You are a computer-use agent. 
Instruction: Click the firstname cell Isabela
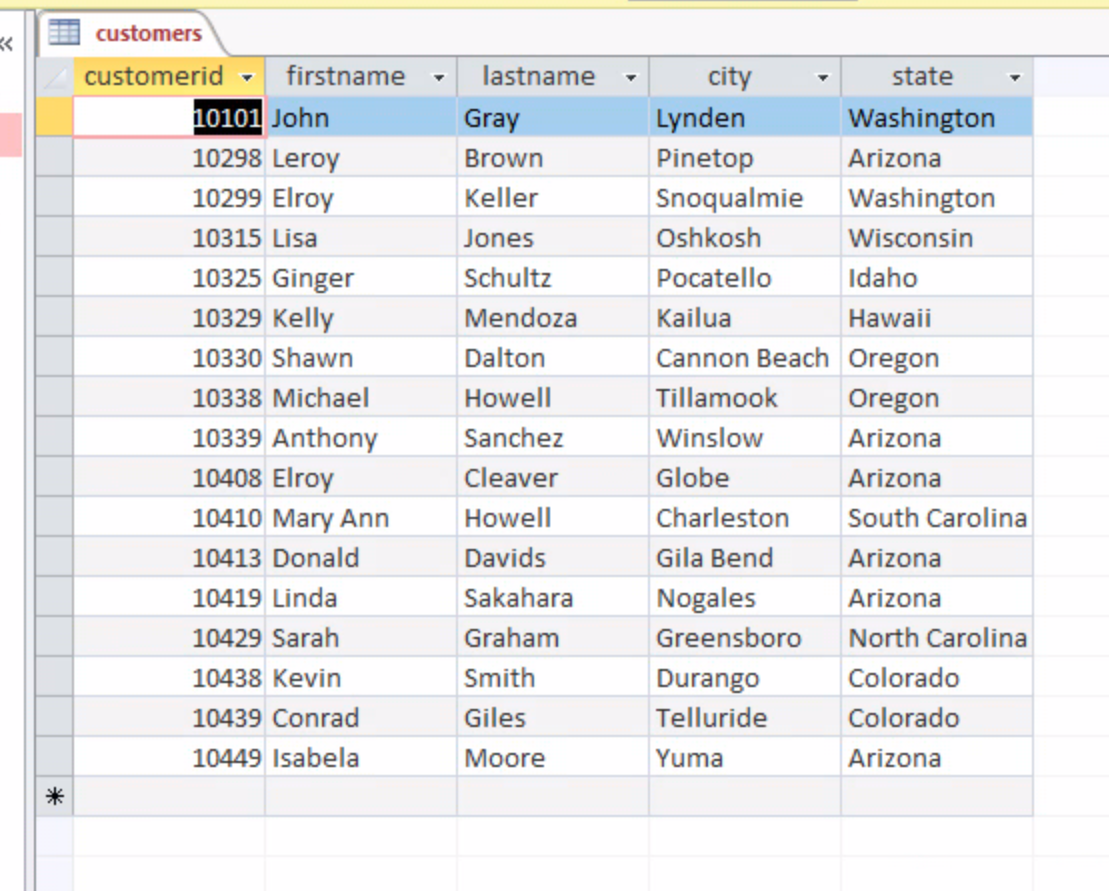(x=361, y=757)
